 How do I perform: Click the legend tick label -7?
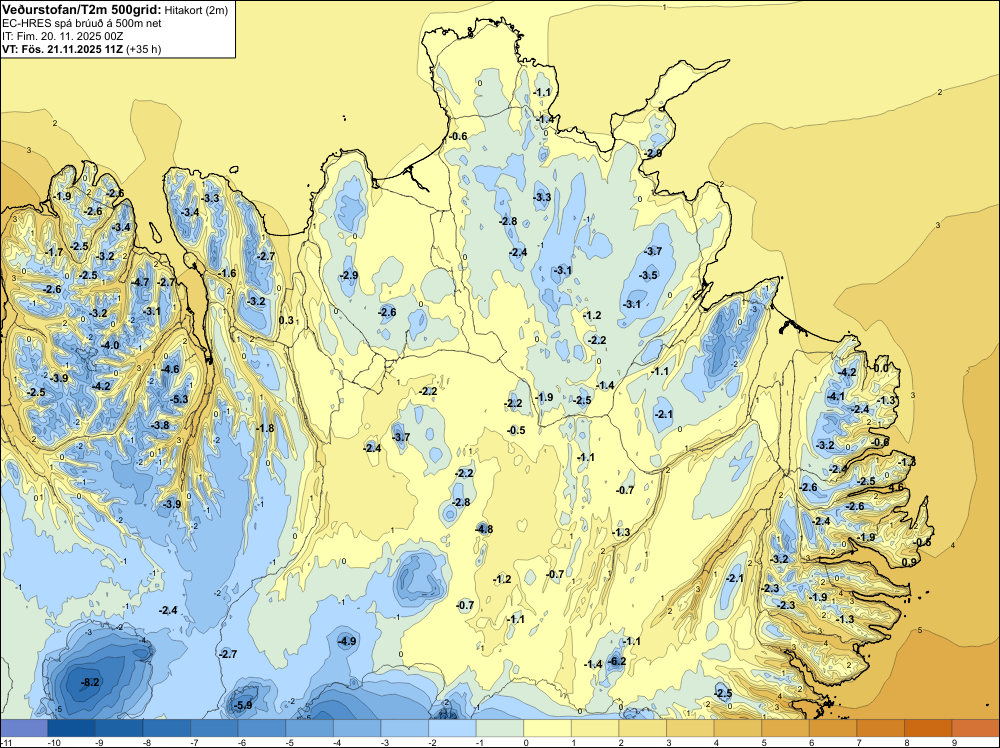click(x=196, y=742)
